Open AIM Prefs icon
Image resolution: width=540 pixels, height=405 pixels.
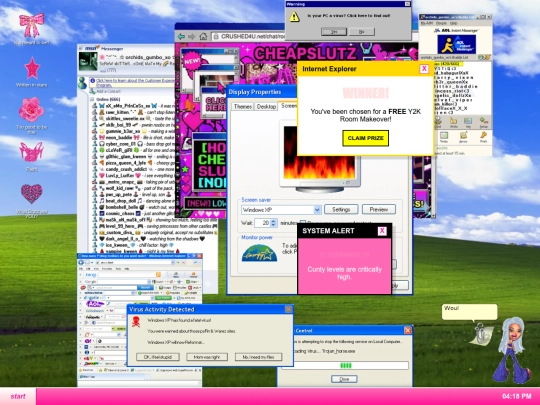[x=484, y=137]
